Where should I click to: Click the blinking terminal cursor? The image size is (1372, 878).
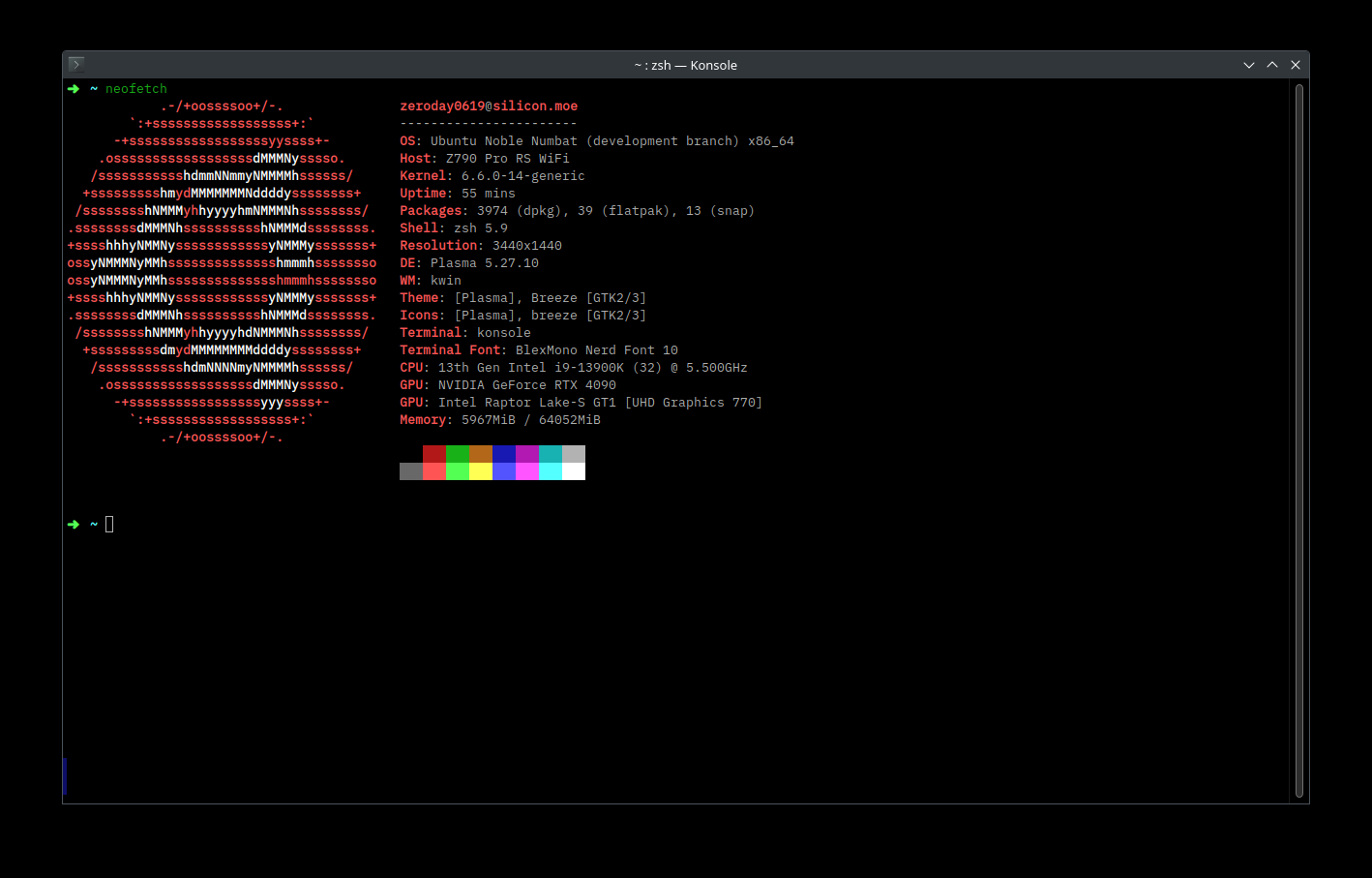click(109, 524)
